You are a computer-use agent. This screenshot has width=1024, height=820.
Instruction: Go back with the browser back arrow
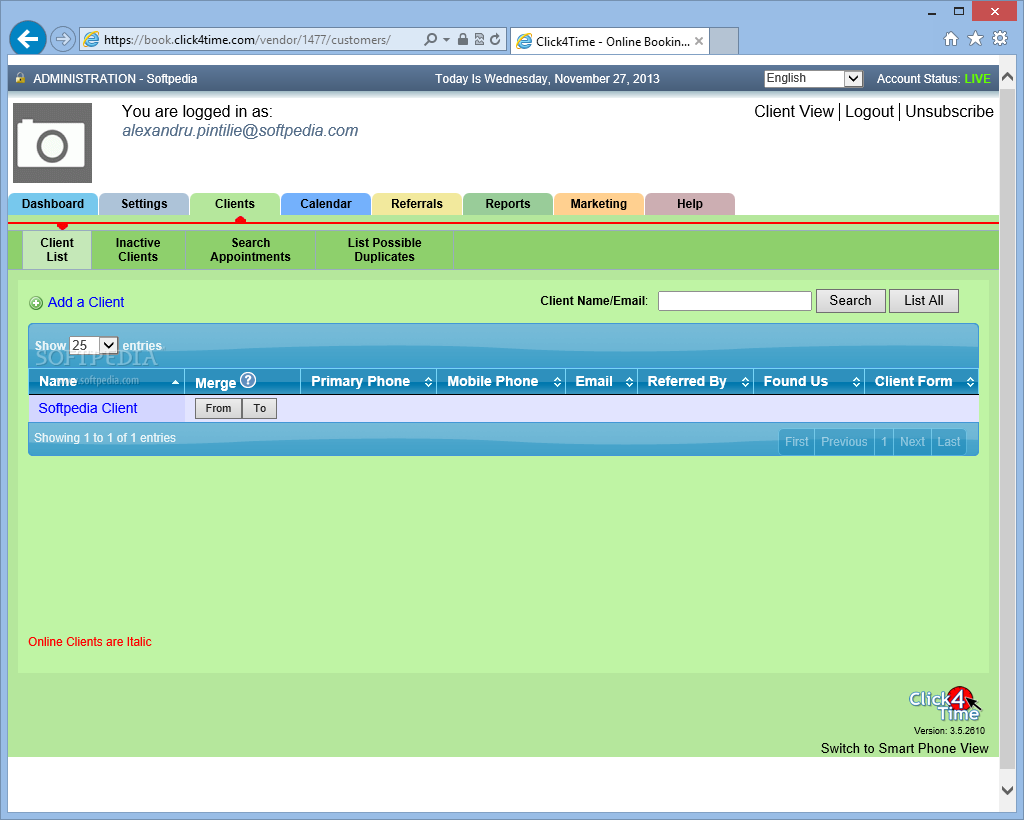tap(27, 39)
